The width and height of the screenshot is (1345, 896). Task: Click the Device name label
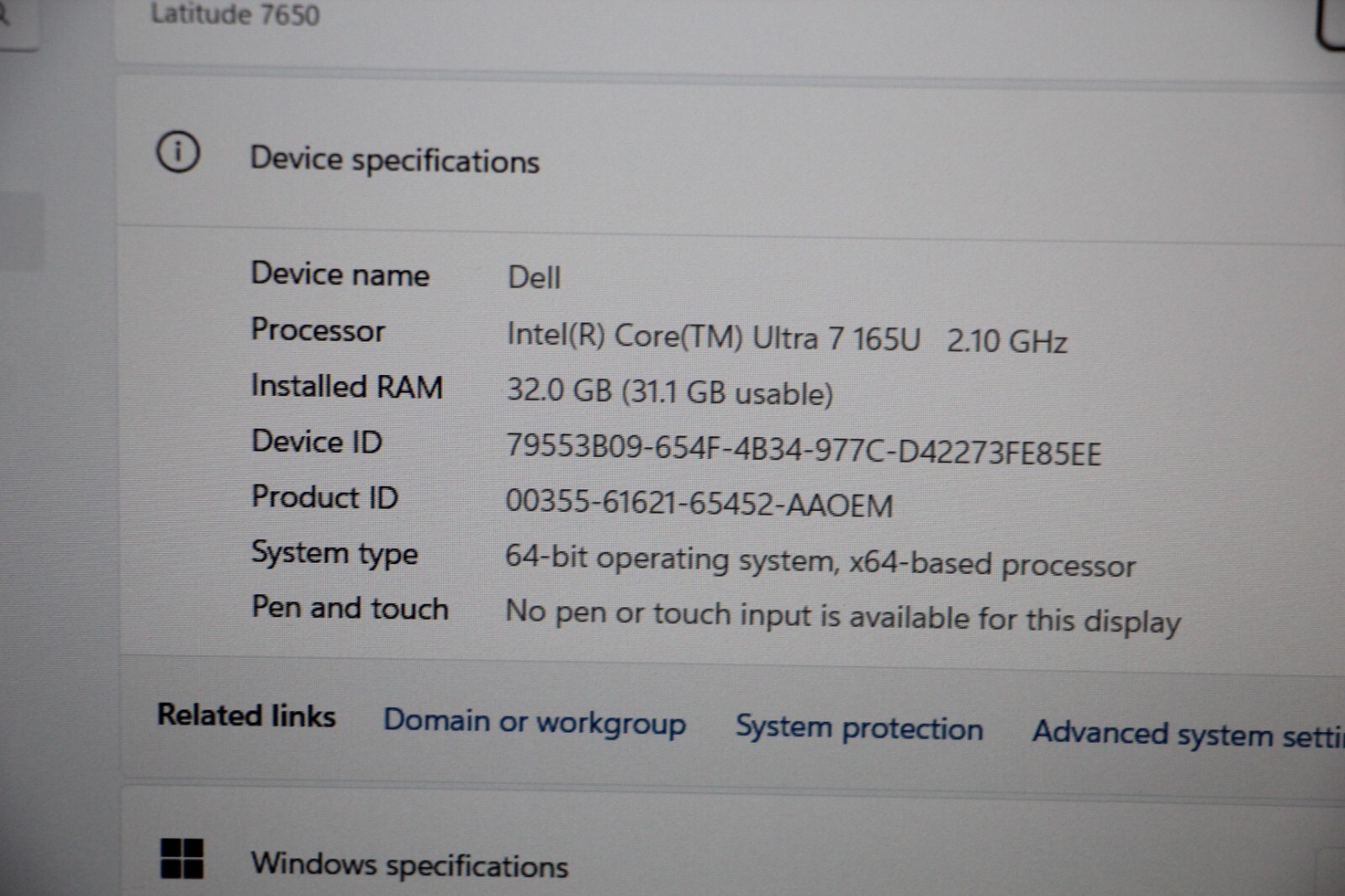pos(340,274)
